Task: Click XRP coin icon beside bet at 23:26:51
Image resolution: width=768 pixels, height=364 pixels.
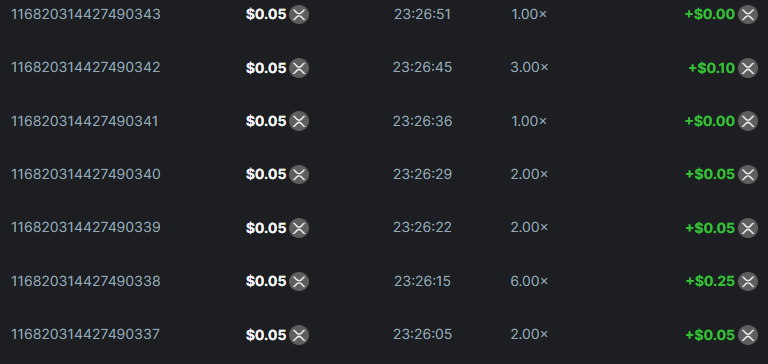Action: (299, 15)
